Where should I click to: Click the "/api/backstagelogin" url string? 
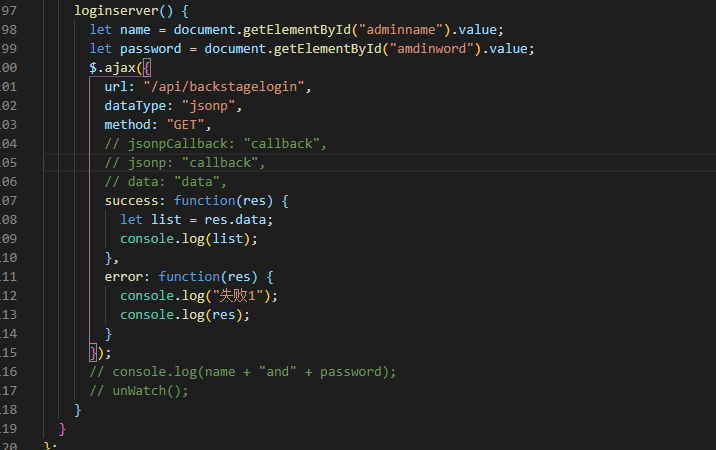click(x=224, y=87)
